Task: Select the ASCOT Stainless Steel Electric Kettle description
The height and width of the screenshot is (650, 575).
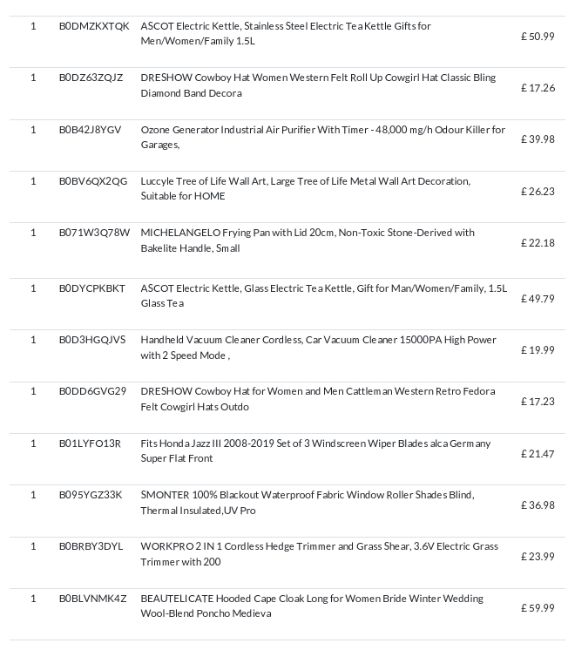Action: pos(286,33)
